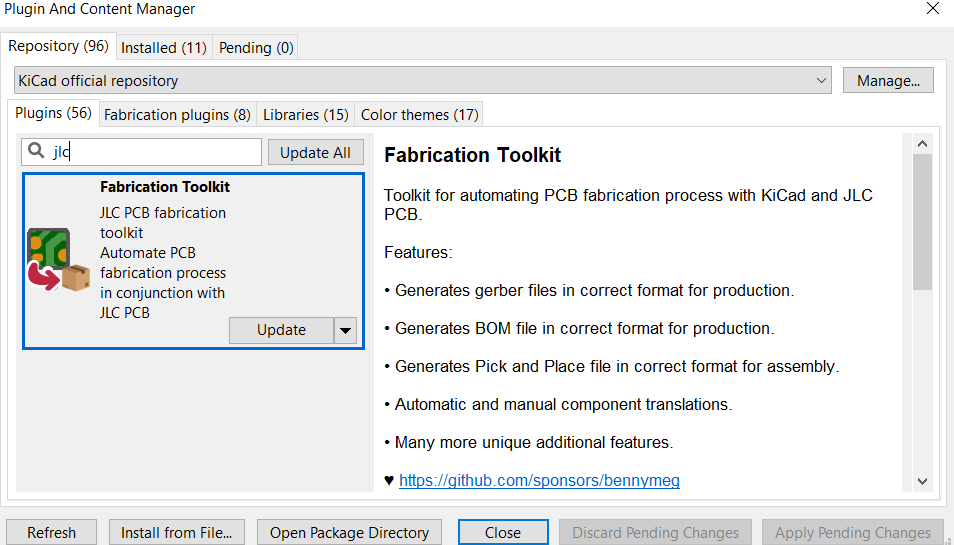Click 'Generates gerber files' feature line
This screenshot has height=545, width=954.
[589, 291]
